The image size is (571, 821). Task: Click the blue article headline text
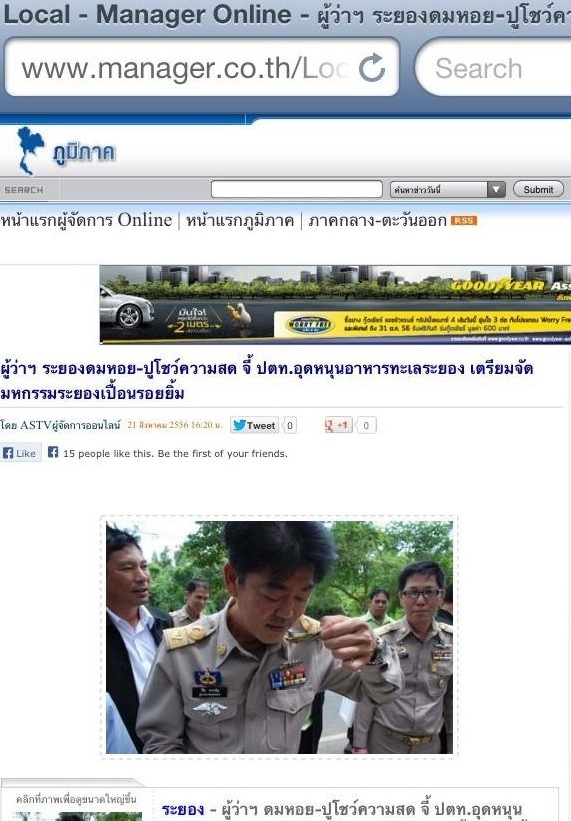pos(267,381)
